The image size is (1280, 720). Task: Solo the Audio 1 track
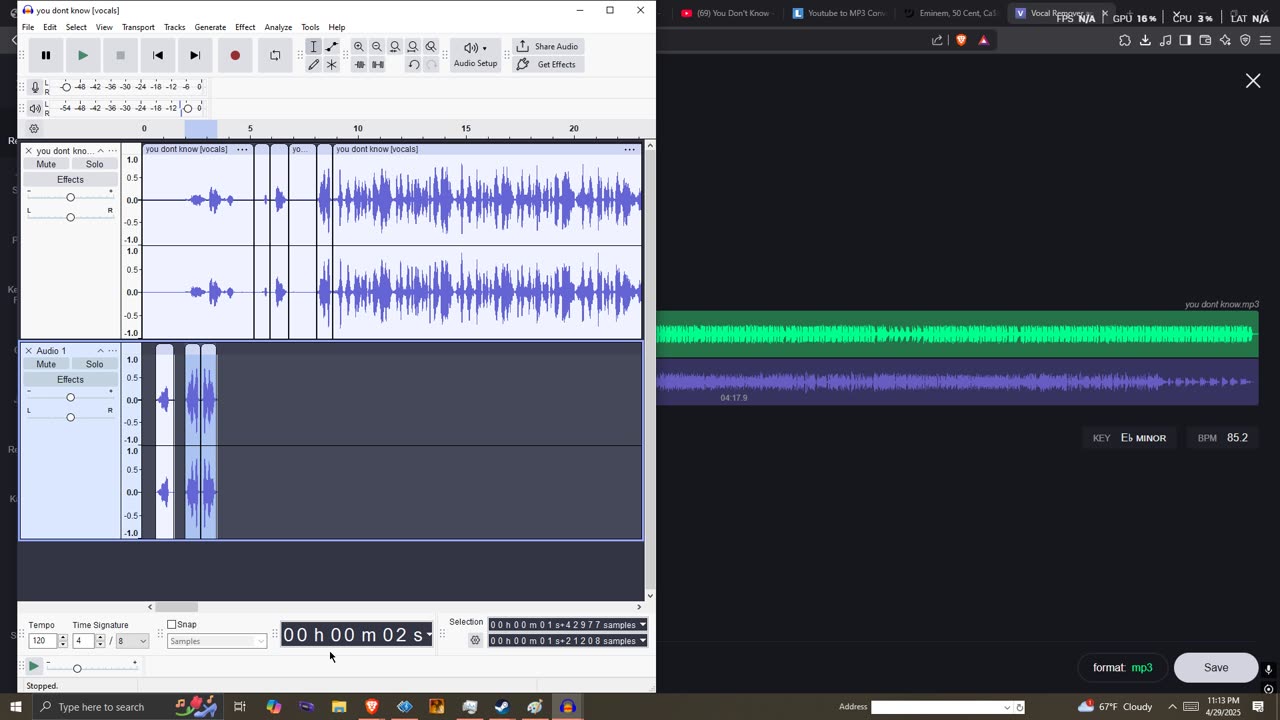click(94, 364)
